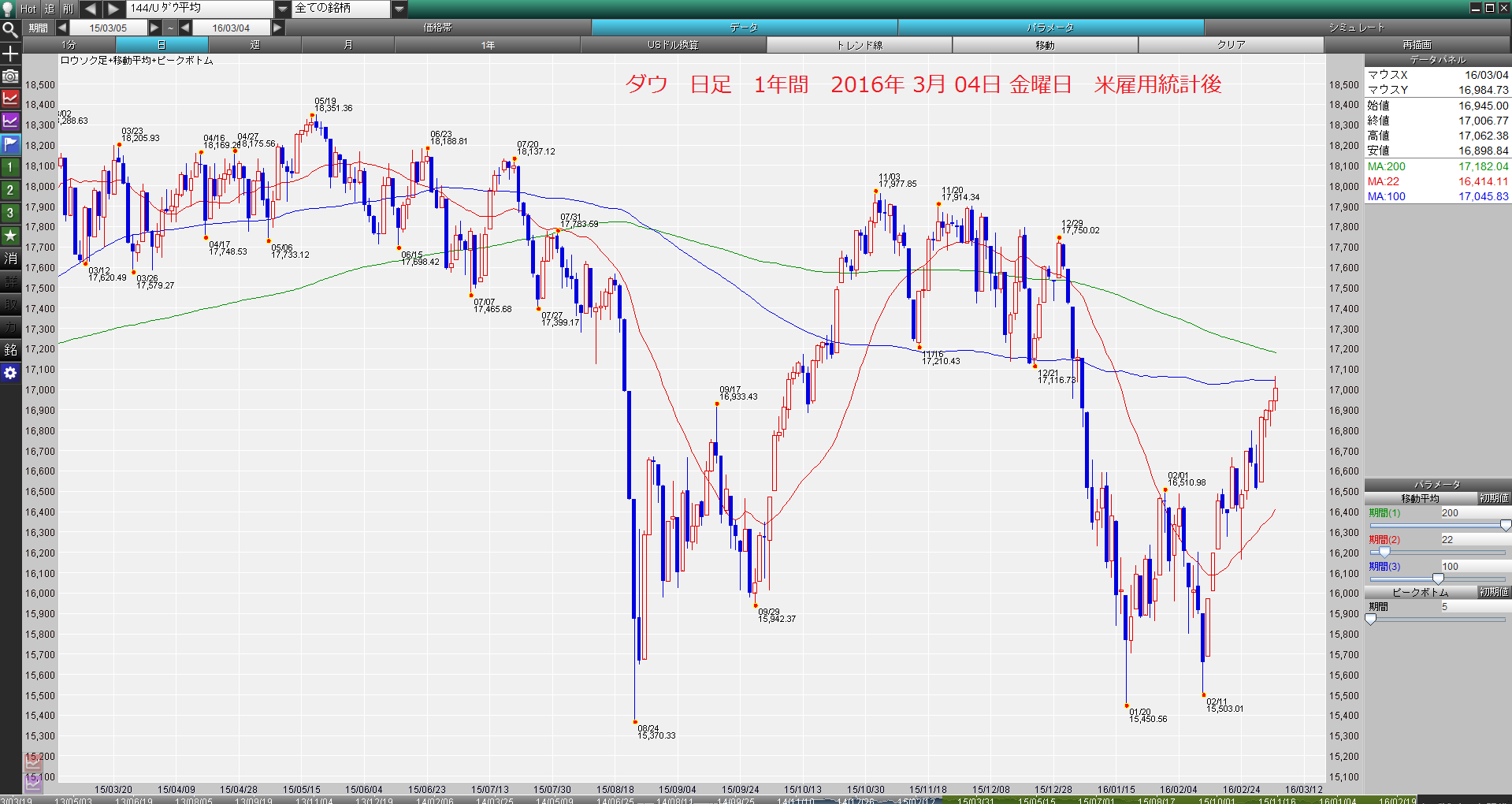Image resolution: width=1512 pixels, height=804 pixels.
Task: Click the 期間(2) slider handle
Action: (x=1384, y=553)
